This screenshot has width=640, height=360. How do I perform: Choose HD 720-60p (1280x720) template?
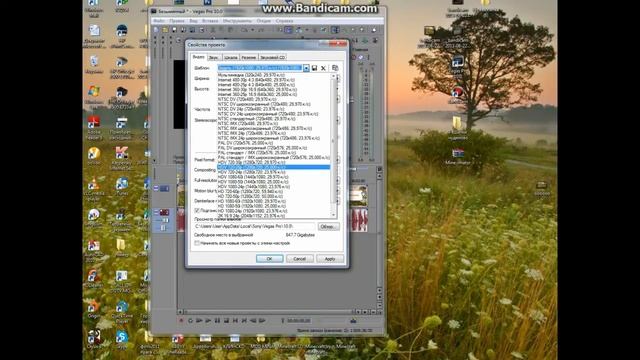(x=273, y=191)
